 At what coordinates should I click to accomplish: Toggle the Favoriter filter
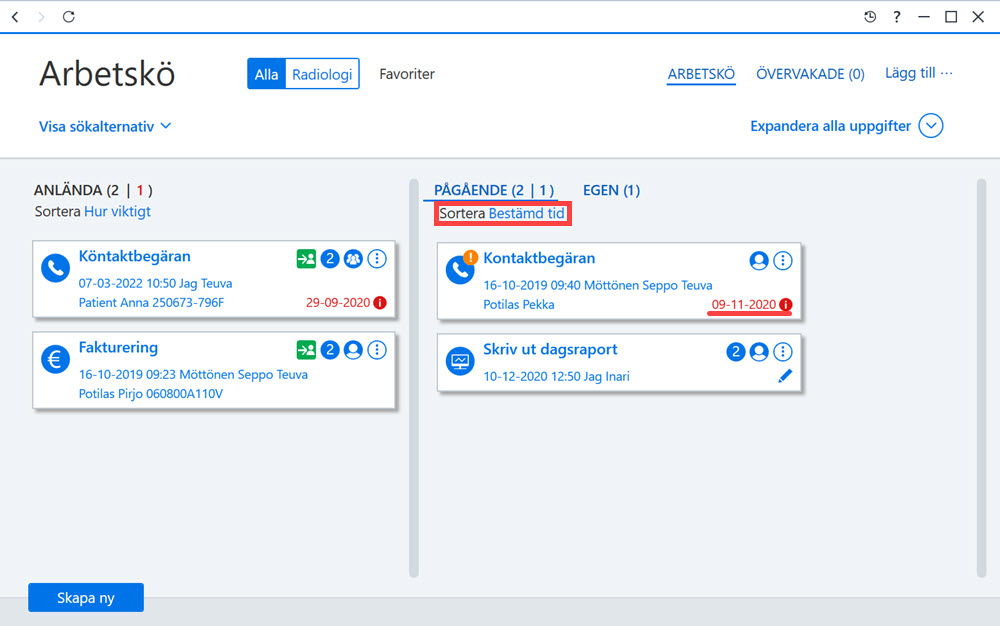(407, 74)
